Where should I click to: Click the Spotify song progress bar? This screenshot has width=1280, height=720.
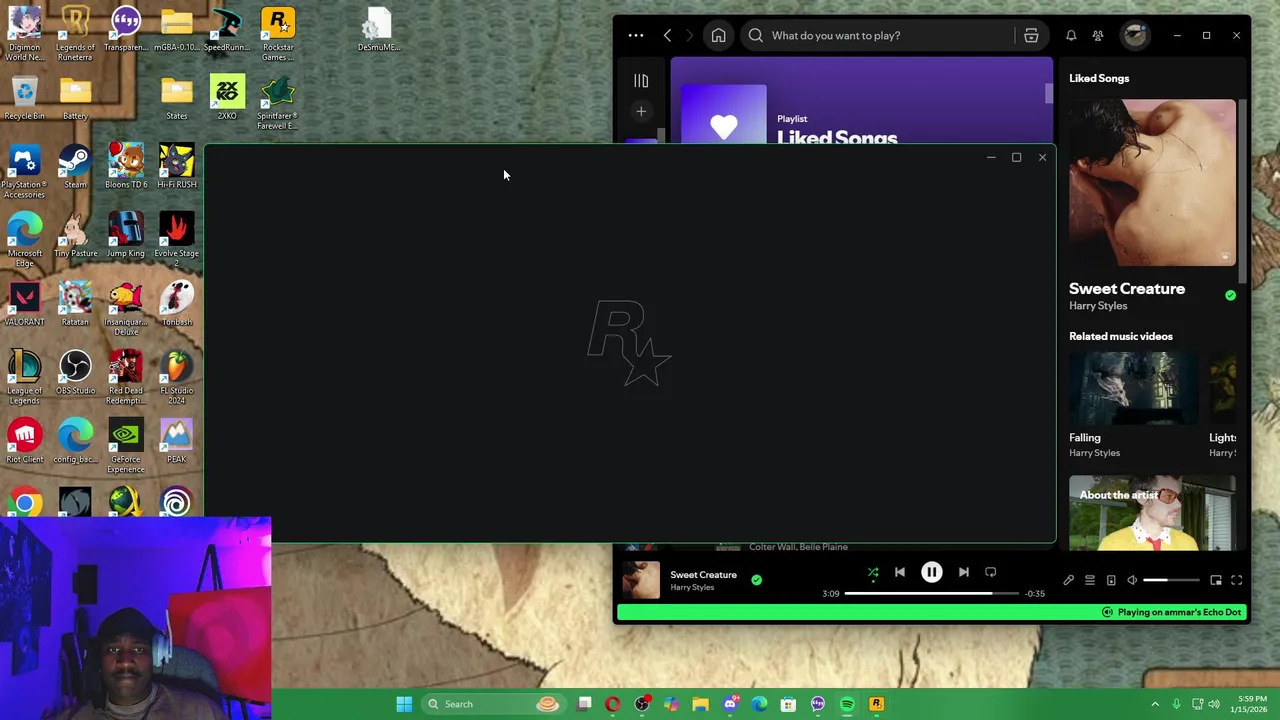pyautogui.click(x=932, y=594)
